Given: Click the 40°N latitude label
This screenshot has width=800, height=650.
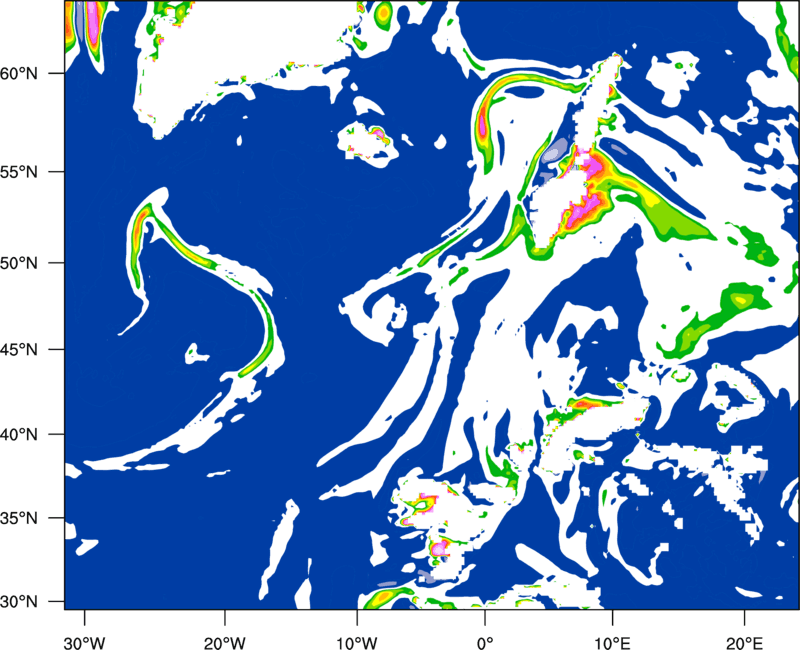Looking at the screenshot, I should point(19,435).
